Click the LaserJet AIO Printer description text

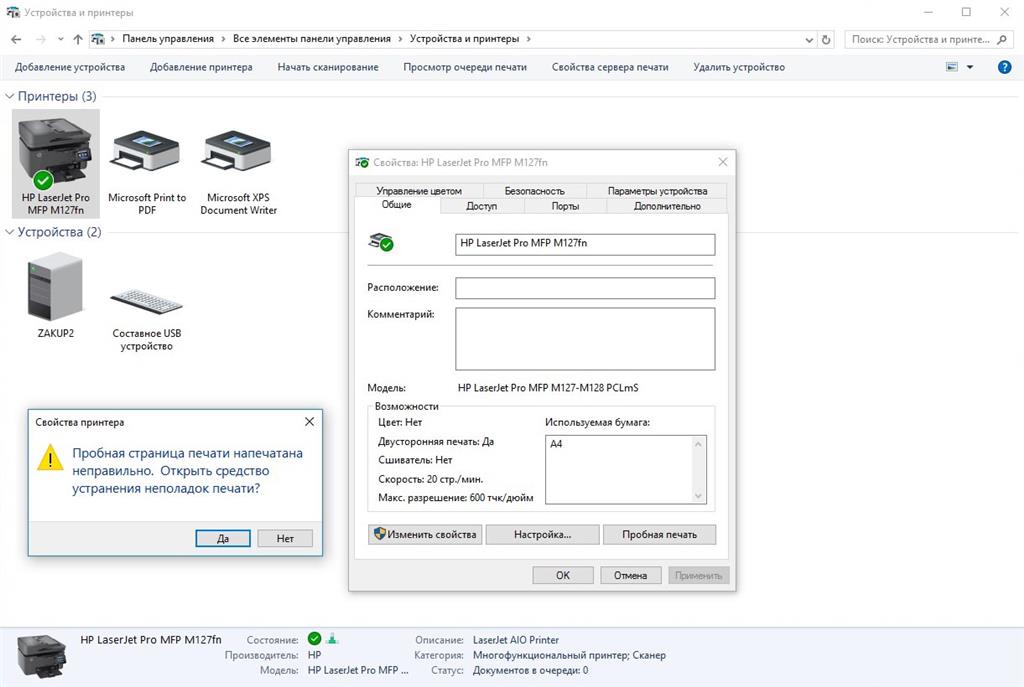(516, 640)
